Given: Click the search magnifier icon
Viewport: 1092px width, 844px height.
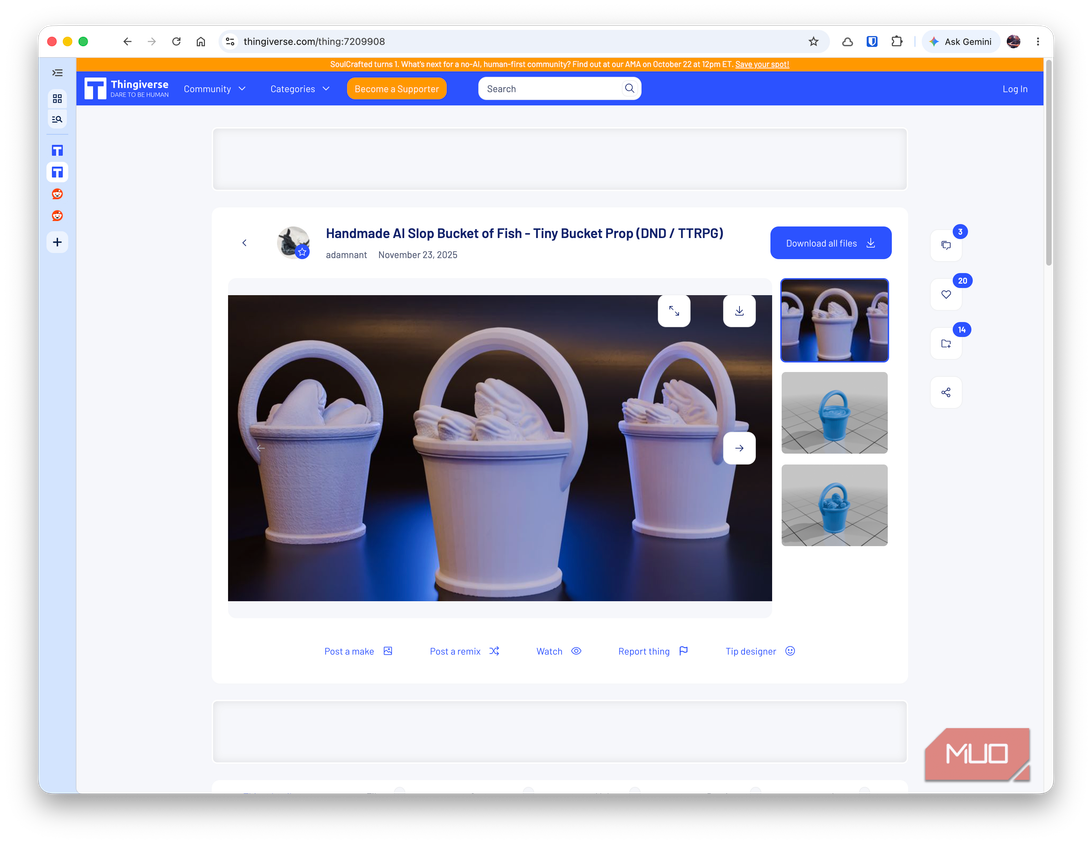Looking at the screenshot, I should 630,88.
